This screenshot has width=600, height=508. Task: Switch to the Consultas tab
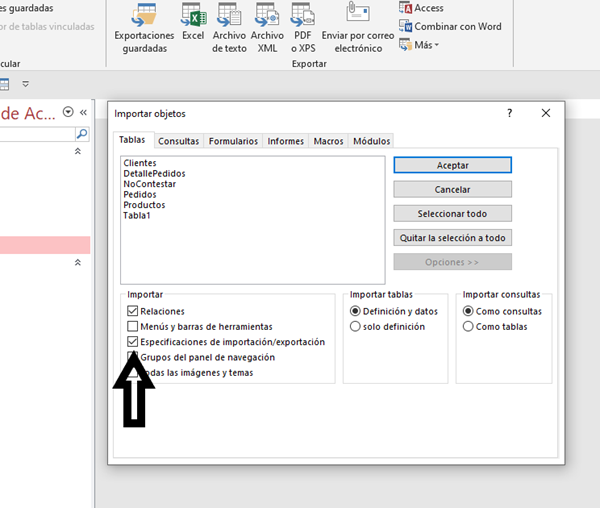tap(178, 141)
